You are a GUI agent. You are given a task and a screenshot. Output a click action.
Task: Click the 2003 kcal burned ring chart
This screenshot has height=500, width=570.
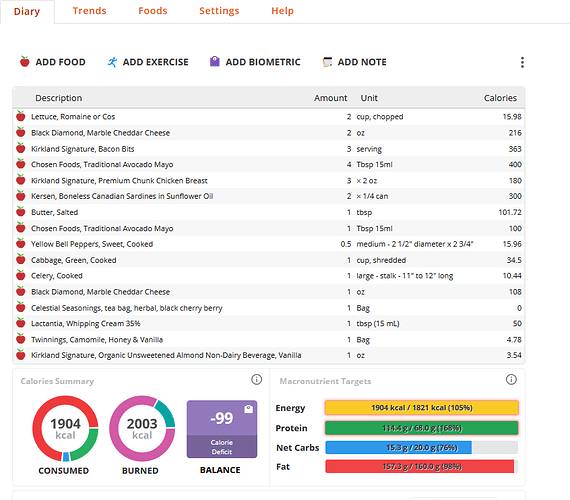coord(142,428)
